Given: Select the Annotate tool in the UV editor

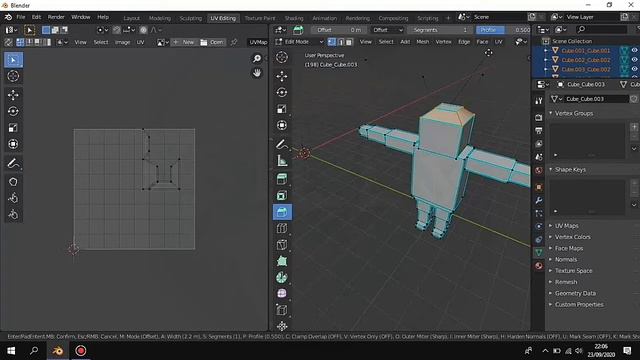Looking at the screenshot, I should pos(13,163).
